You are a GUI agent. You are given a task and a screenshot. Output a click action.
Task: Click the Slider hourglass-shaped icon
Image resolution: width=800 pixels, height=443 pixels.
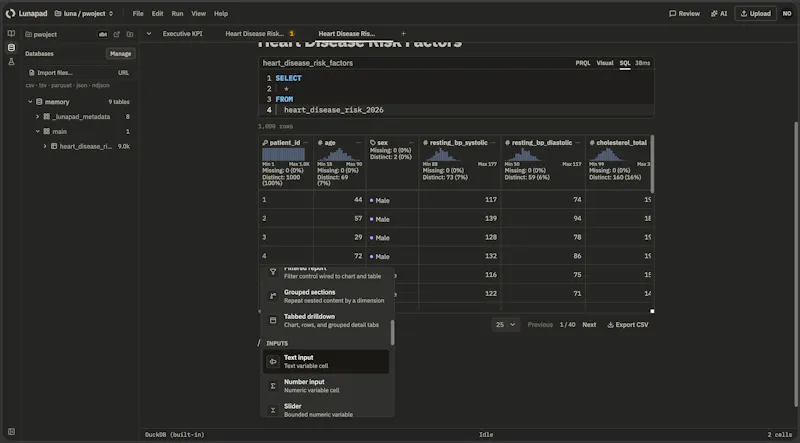(273, 410)
